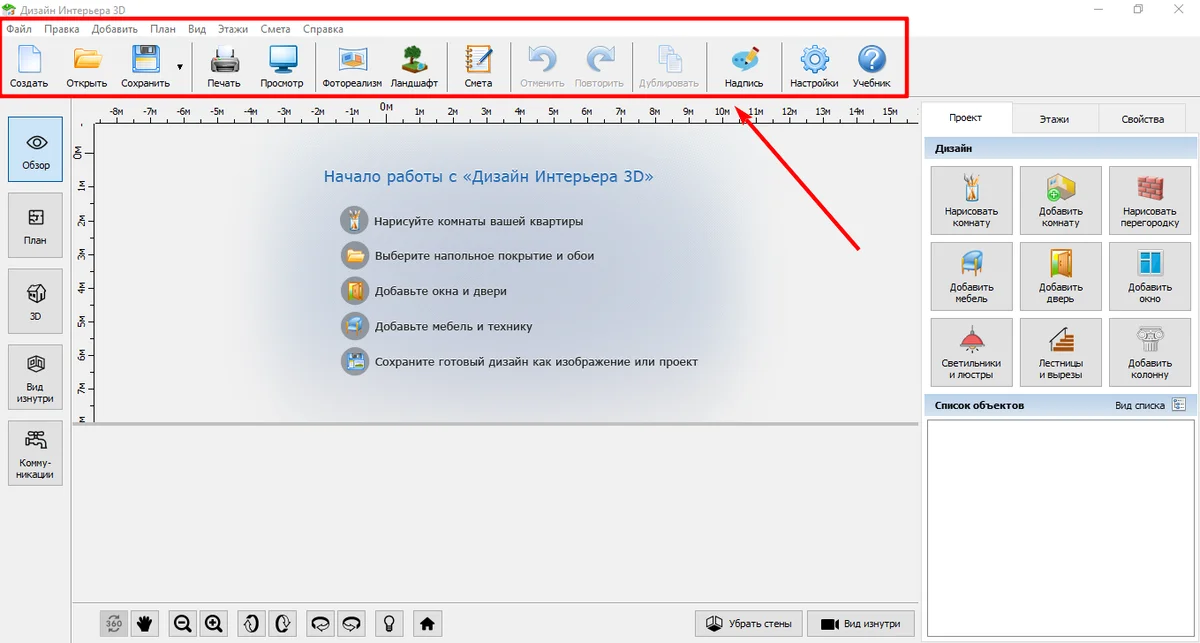This screenshot has width=1200, height=643.
Task: Open the Справка menu
Action: (322, 29)
